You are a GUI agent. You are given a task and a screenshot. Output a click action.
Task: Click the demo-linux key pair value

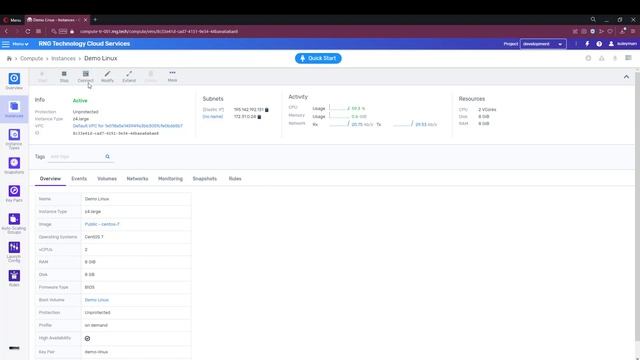tap(96, 352)
